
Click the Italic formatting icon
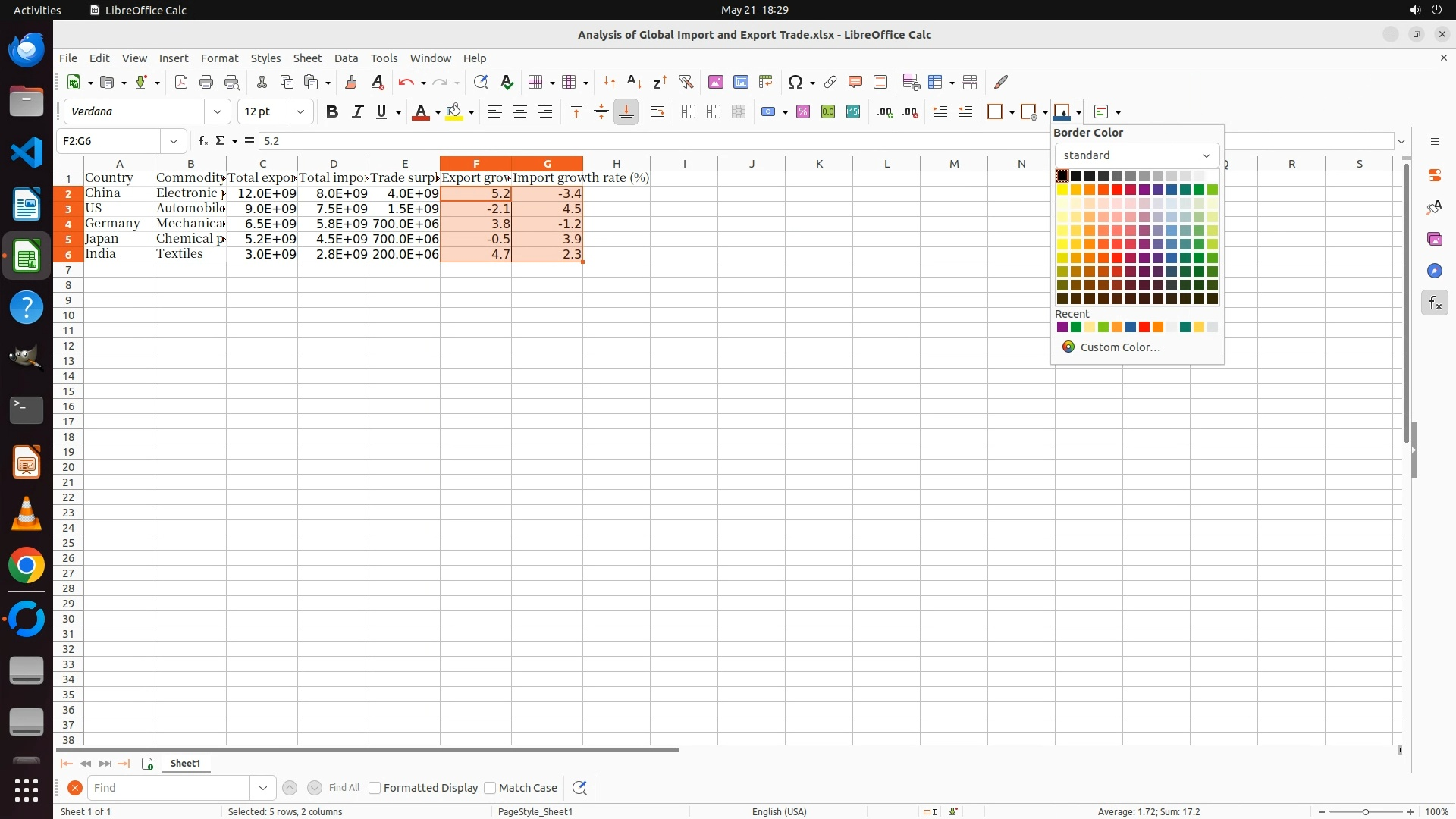[357, 112]
